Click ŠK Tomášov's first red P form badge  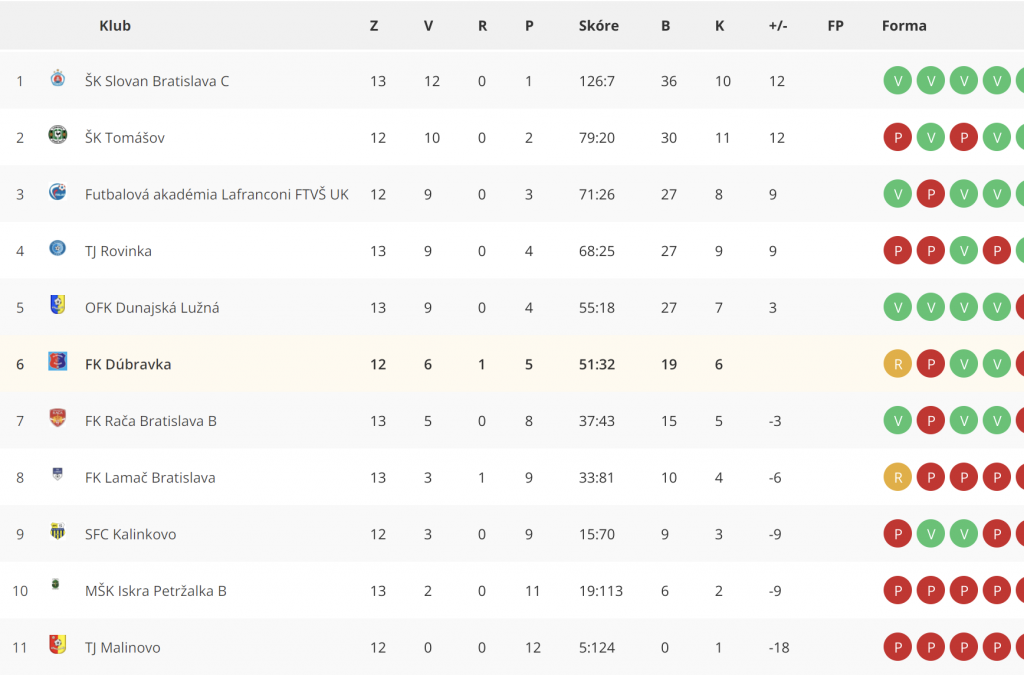pos(897,138)
